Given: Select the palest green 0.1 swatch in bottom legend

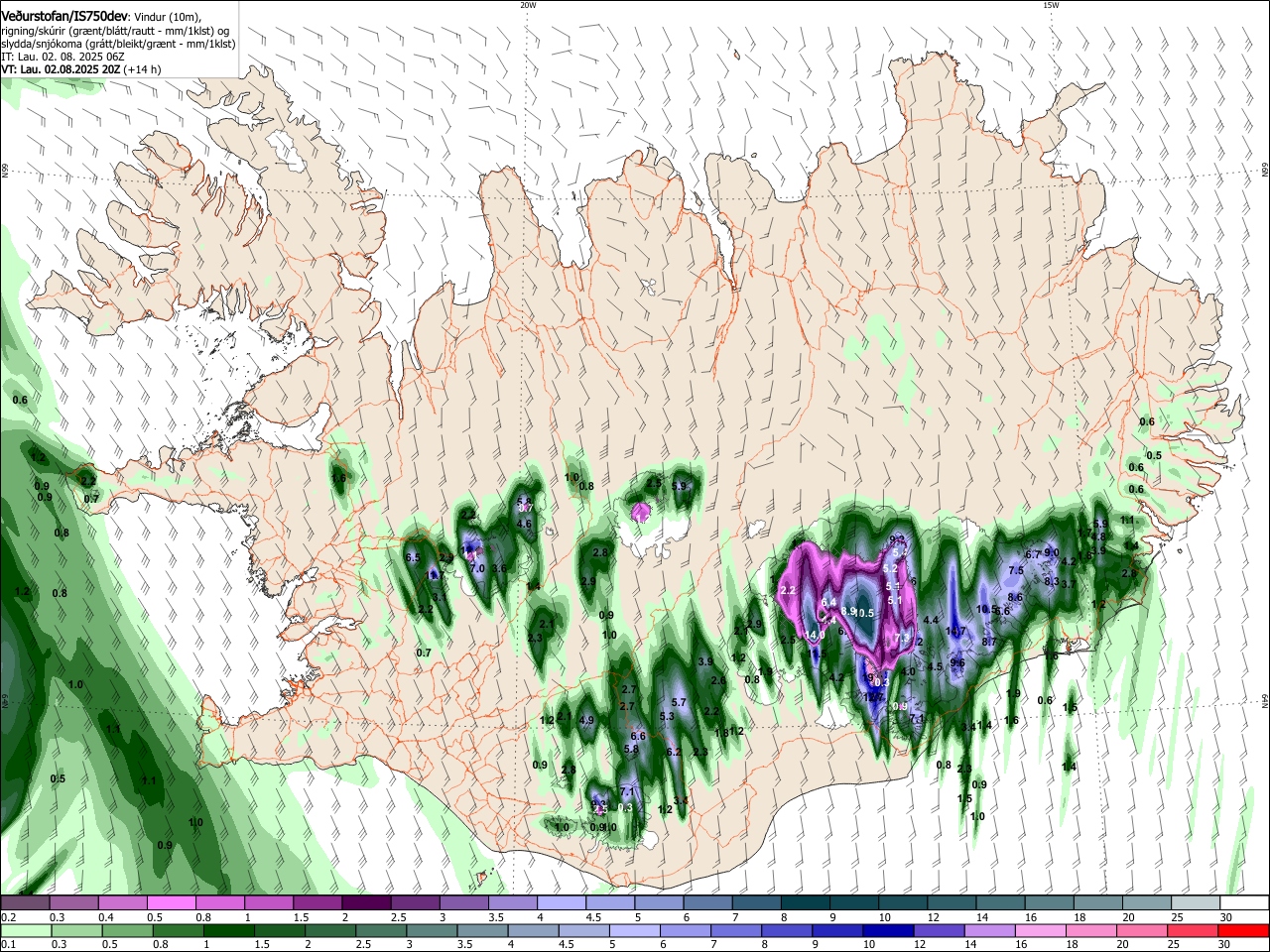Looking at the screenshot, I should pos(25,930).
